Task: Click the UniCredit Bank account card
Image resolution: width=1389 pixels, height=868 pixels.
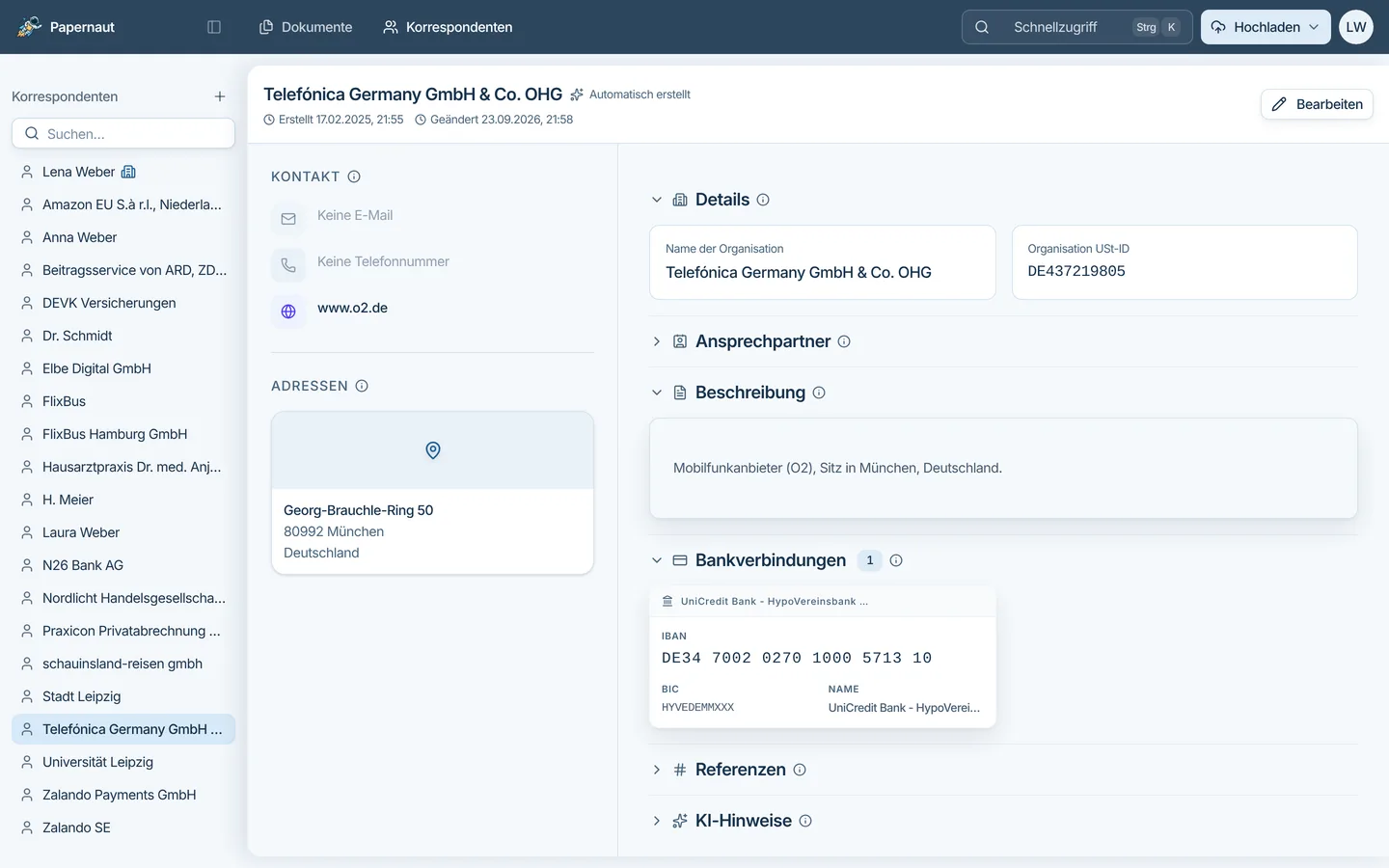Action: pyautogui.click(x=823, y=657)
